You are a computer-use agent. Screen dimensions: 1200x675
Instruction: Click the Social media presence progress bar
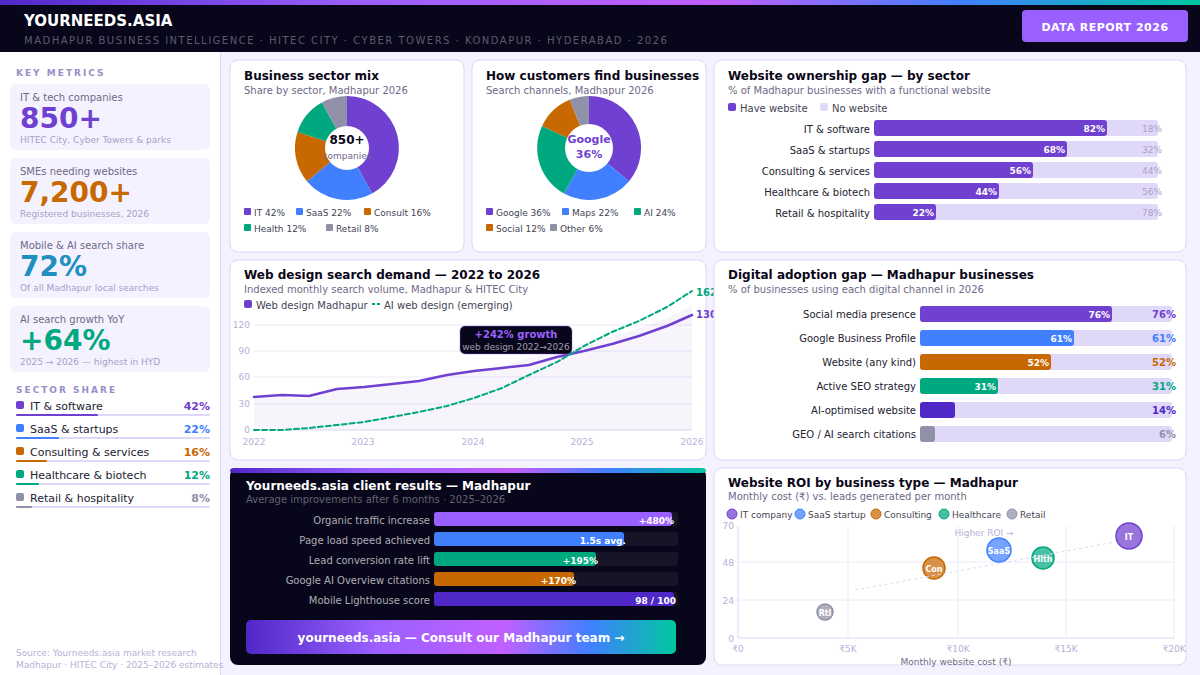1015,314
